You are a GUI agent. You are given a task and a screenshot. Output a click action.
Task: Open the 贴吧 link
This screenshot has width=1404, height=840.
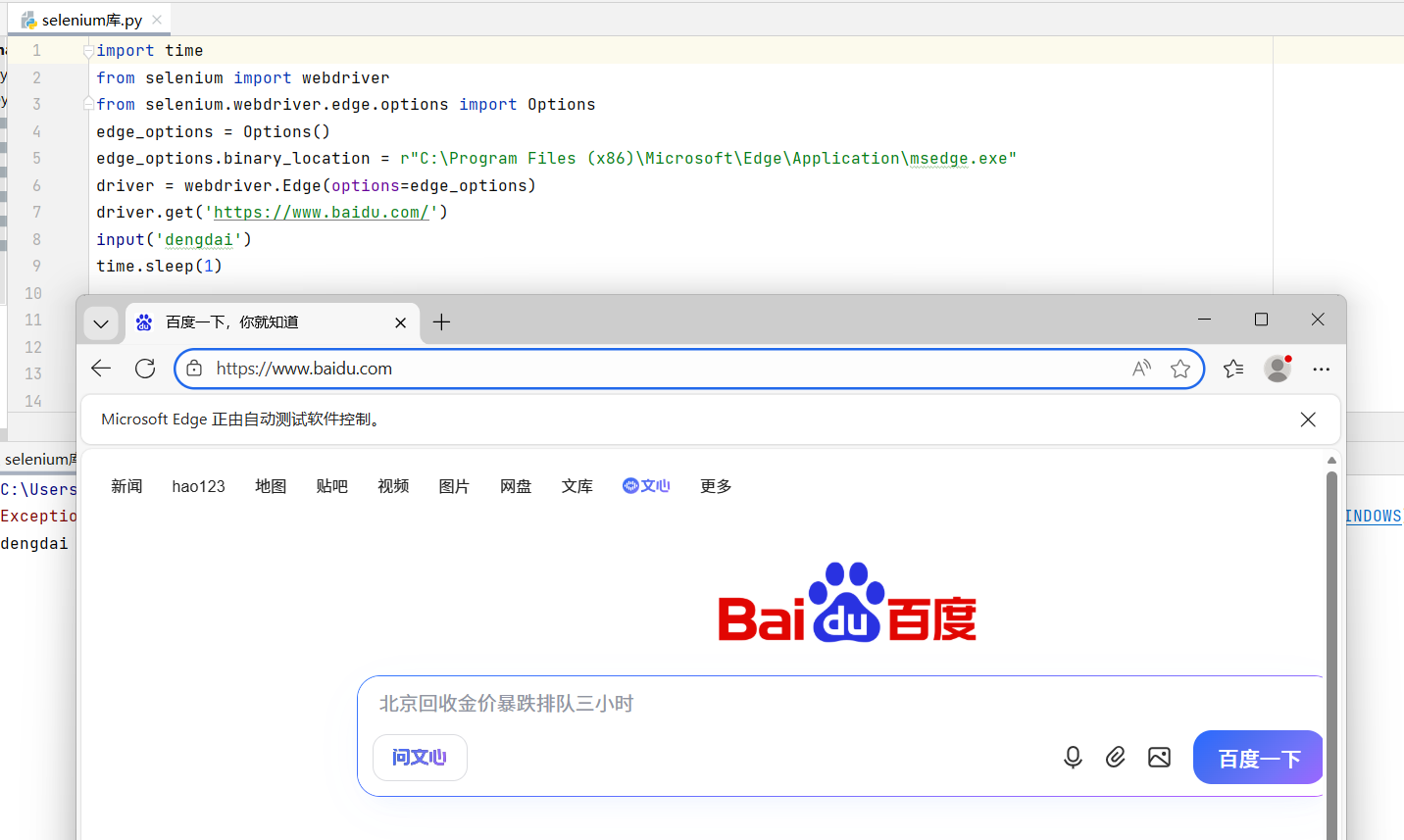click(332, 486)
